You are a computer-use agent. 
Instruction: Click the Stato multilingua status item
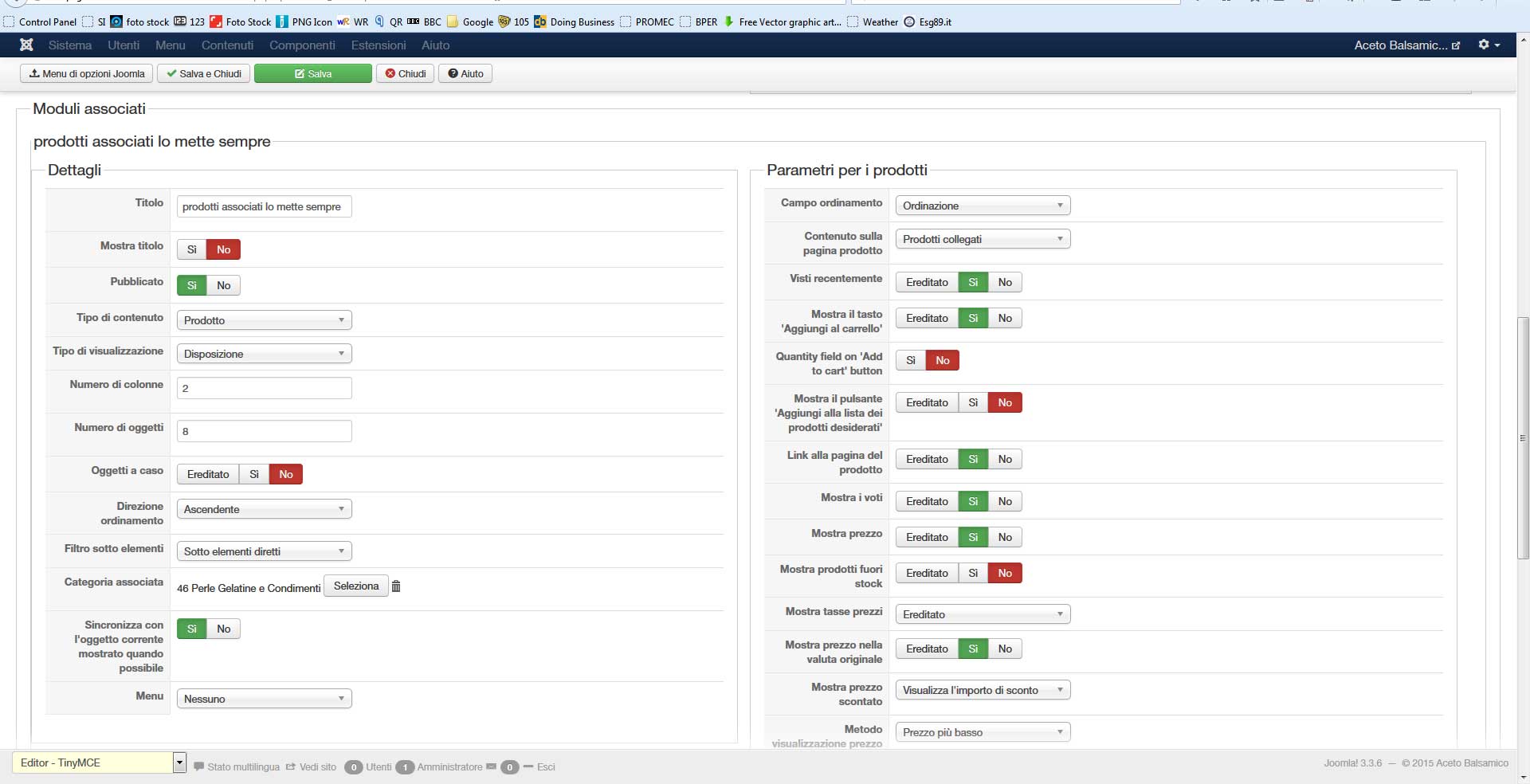point(237,767)
